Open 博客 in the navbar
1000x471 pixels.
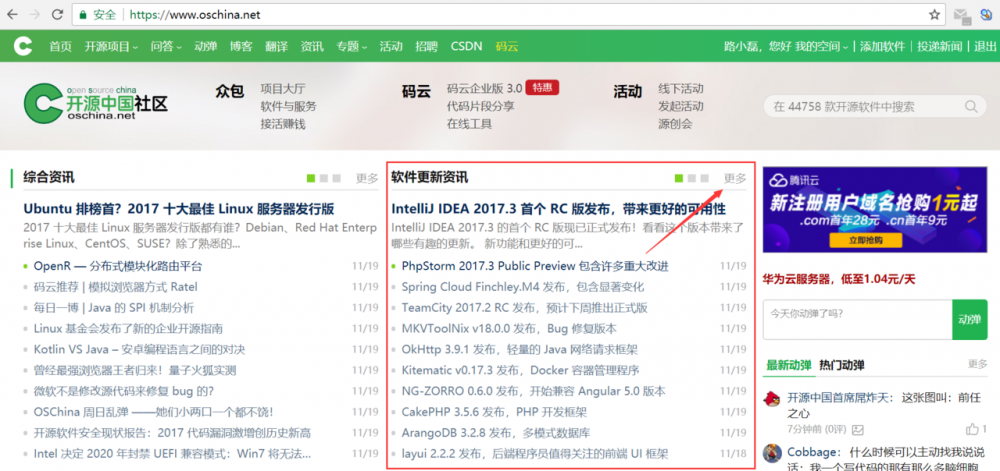tap(241, 47)
